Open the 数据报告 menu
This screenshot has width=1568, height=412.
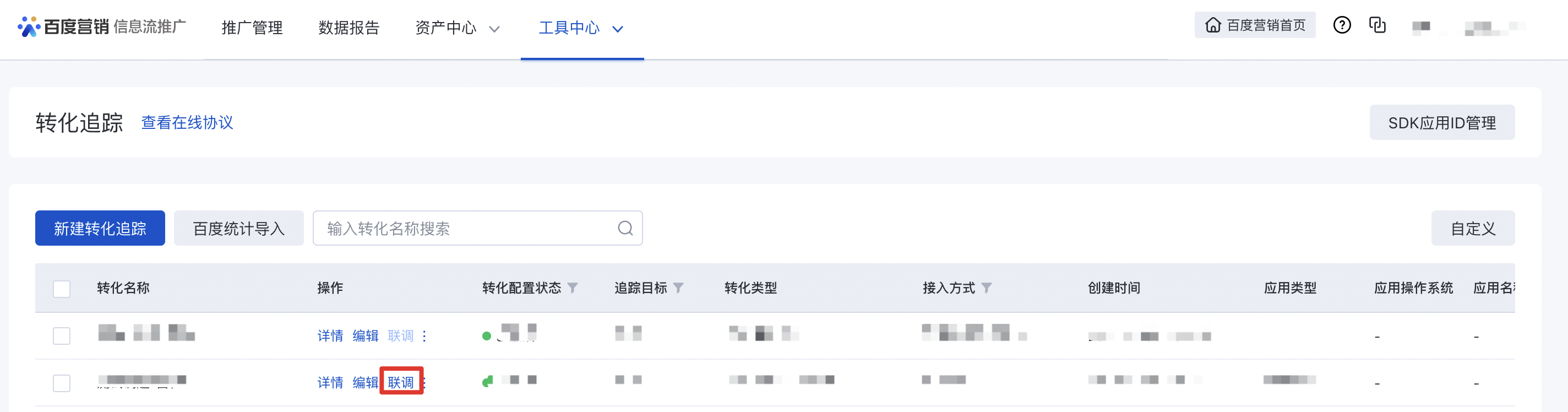pyautogui.click(x=349, y=28)
